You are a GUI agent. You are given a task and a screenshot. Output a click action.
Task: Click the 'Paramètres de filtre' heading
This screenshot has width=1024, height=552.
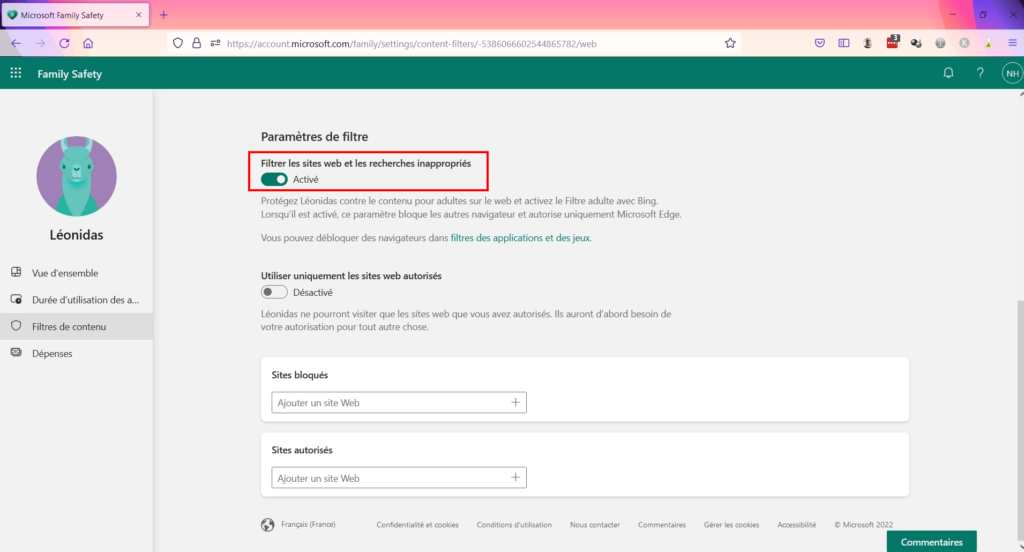click(314, 137)
